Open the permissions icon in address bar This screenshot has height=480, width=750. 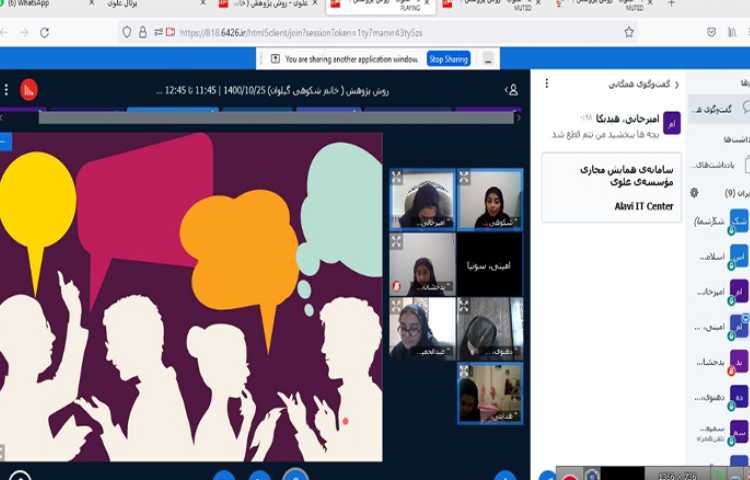tap(158, 32)
